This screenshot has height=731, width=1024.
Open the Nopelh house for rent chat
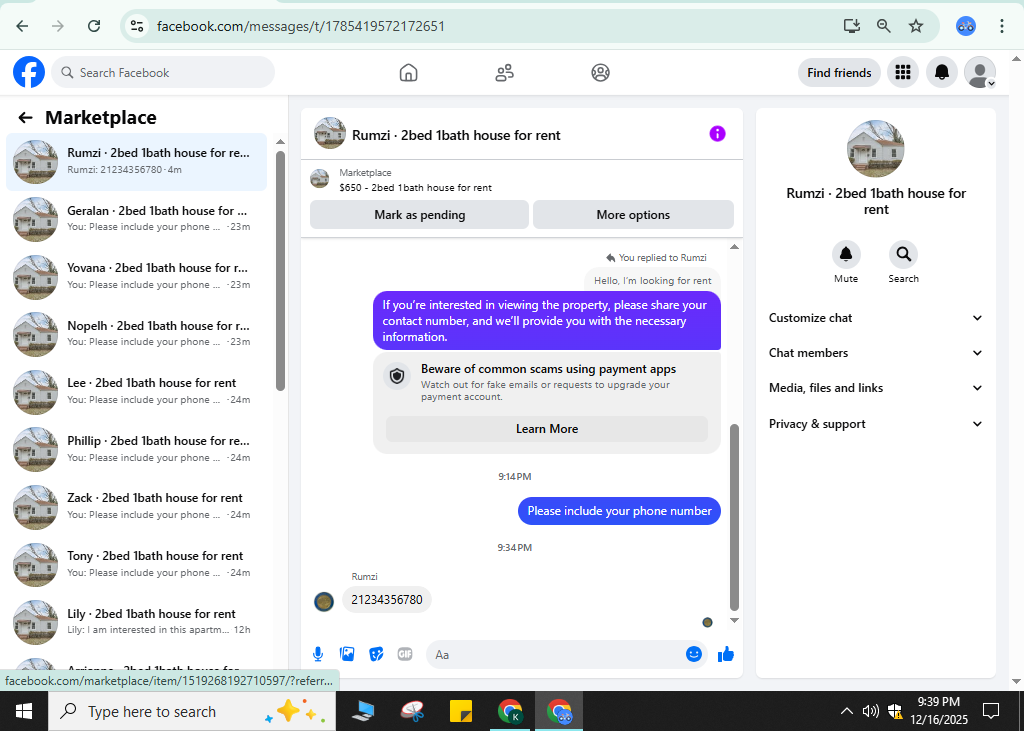click(136, 334)
